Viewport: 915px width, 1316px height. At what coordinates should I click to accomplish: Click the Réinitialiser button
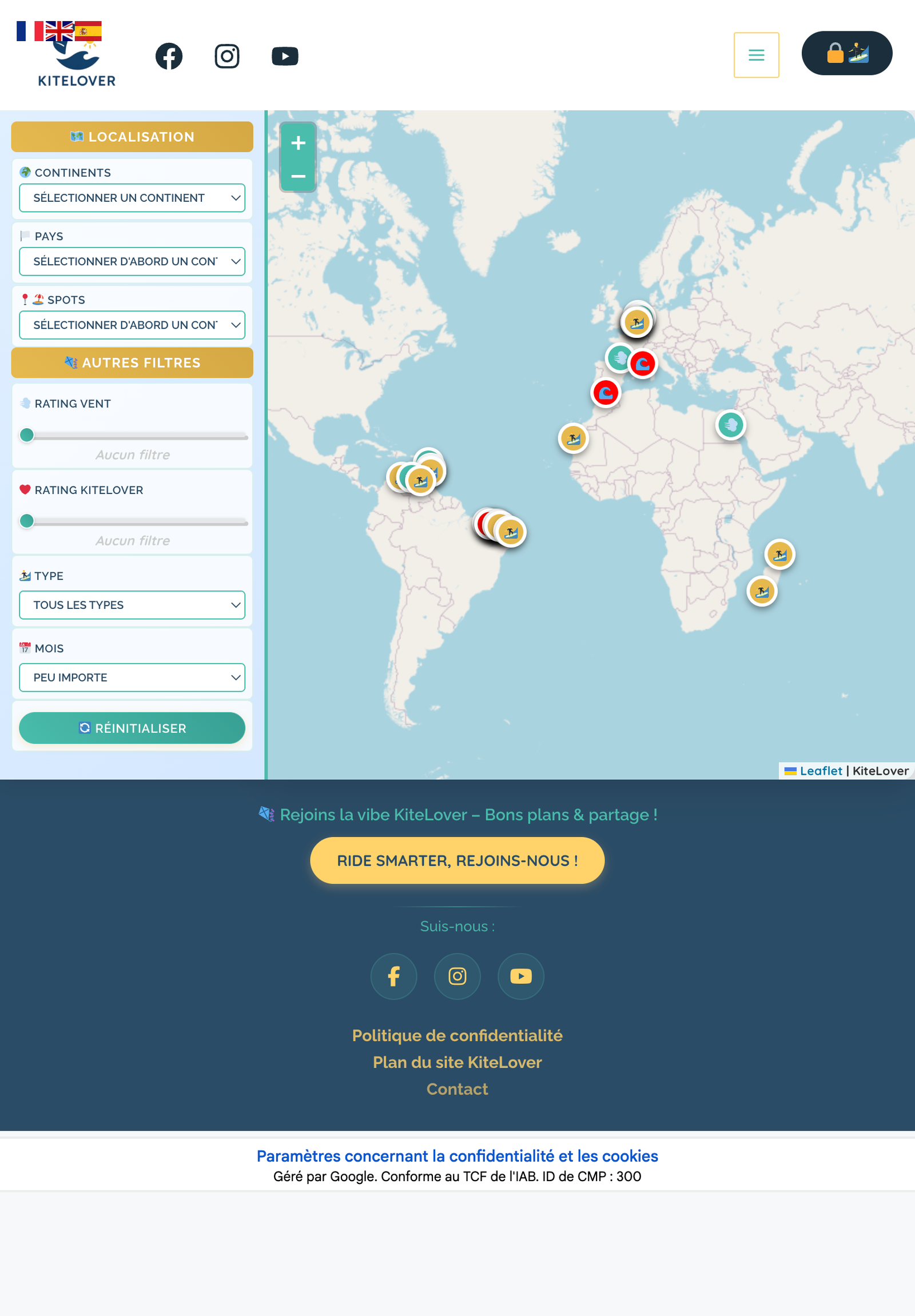(x=132, y=728)
